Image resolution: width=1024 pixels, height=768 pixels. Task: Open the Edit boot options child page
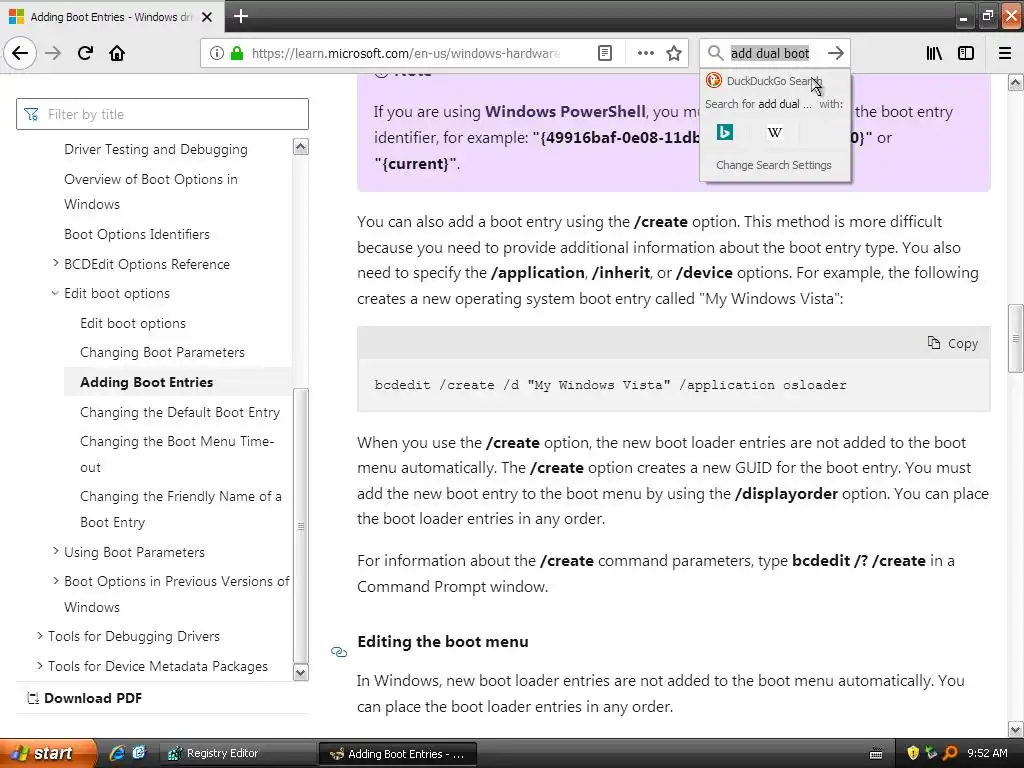pos(133,323)
